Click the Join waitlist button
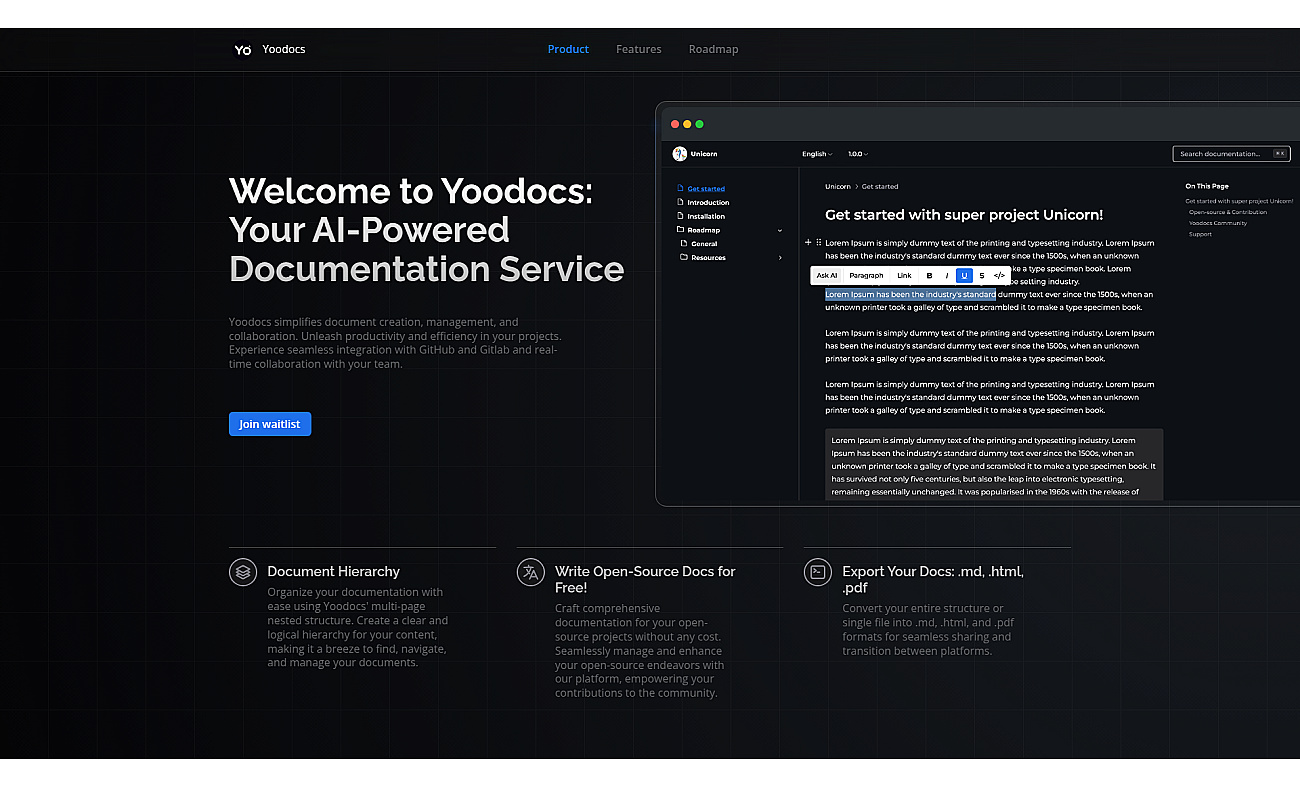The image size is (1300, 788). [x=270, y=424]
